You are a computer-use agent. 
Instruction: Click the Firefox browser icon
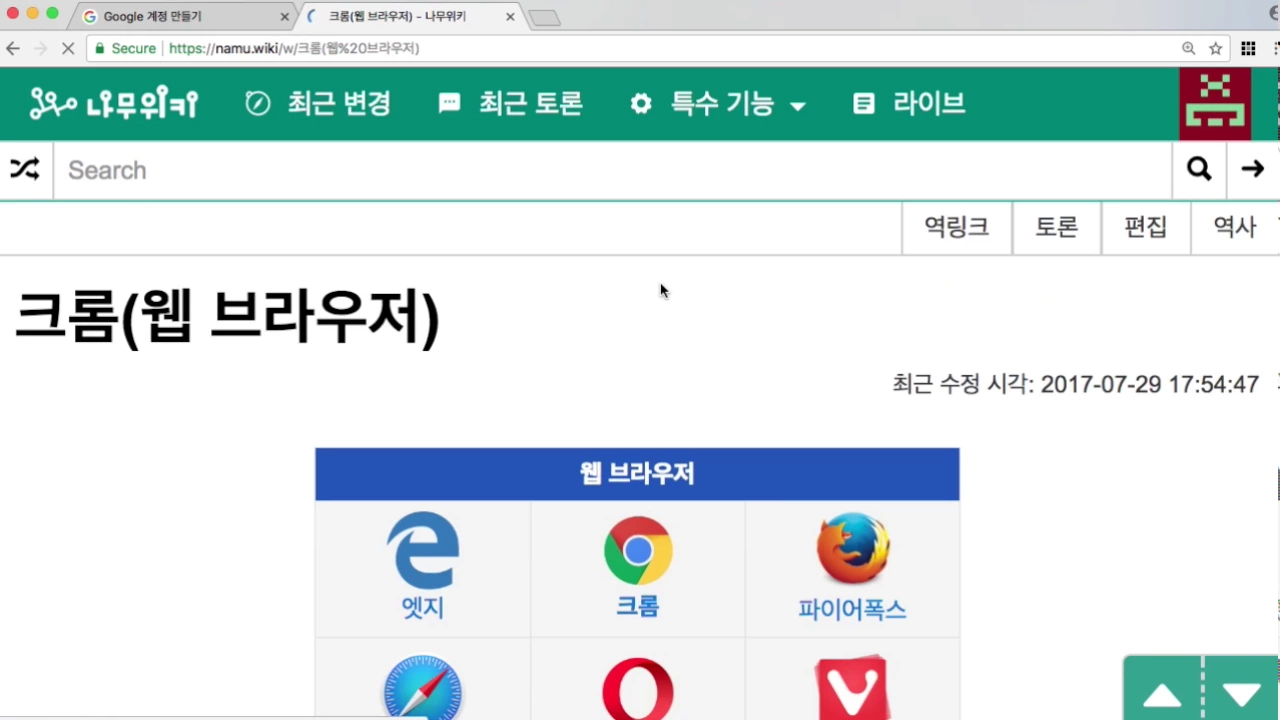point(853,549)
